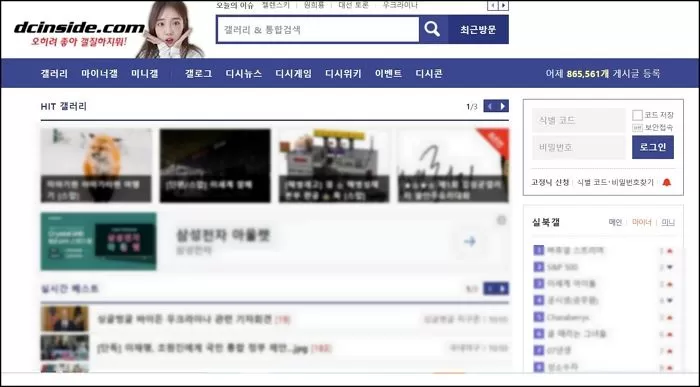Open the 디시뉴스 menu

(x=244, y=74)
